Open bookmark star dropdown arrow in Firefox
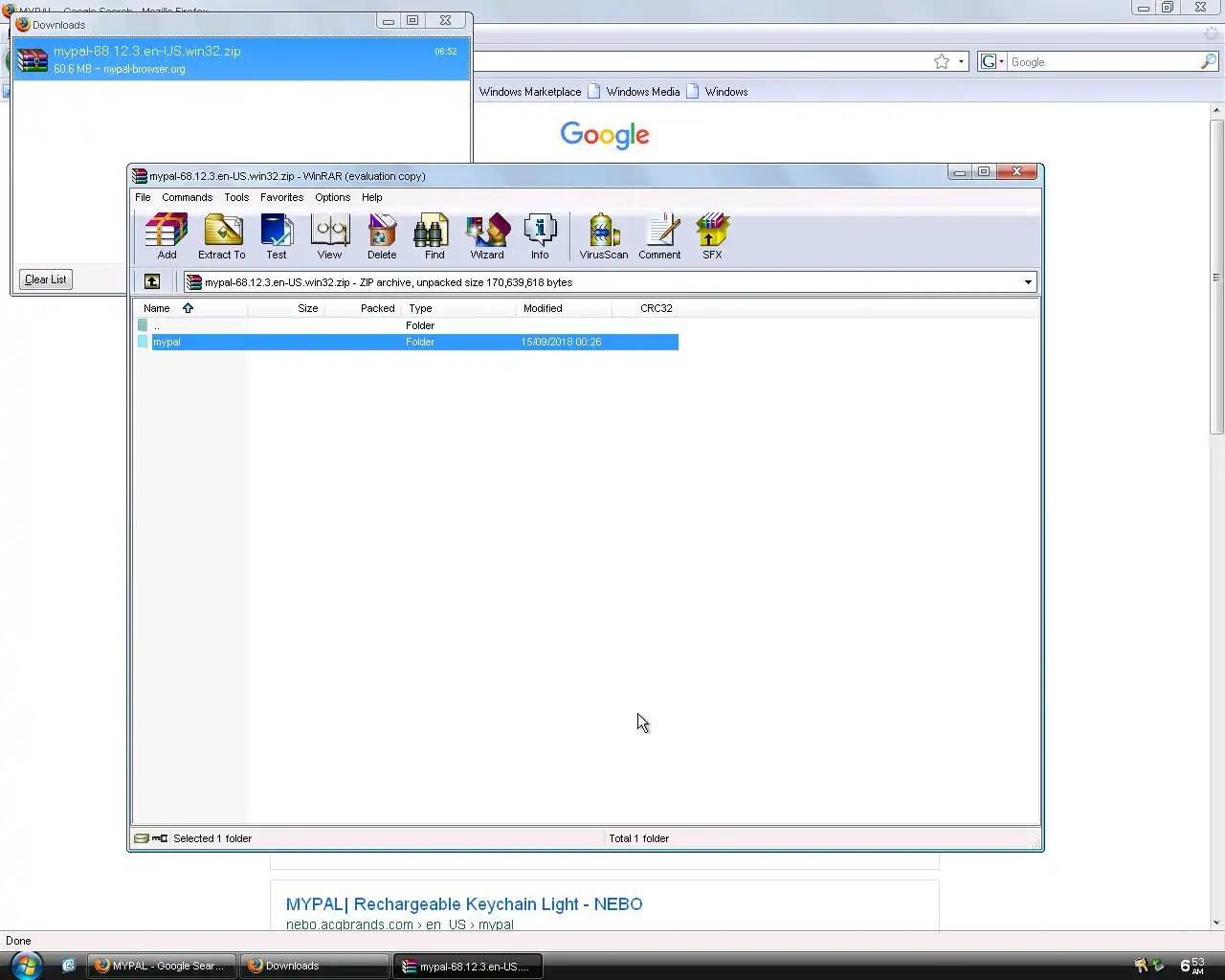Image resolution: width=1225 pixels, height=980 pixels. click(961, 62)
